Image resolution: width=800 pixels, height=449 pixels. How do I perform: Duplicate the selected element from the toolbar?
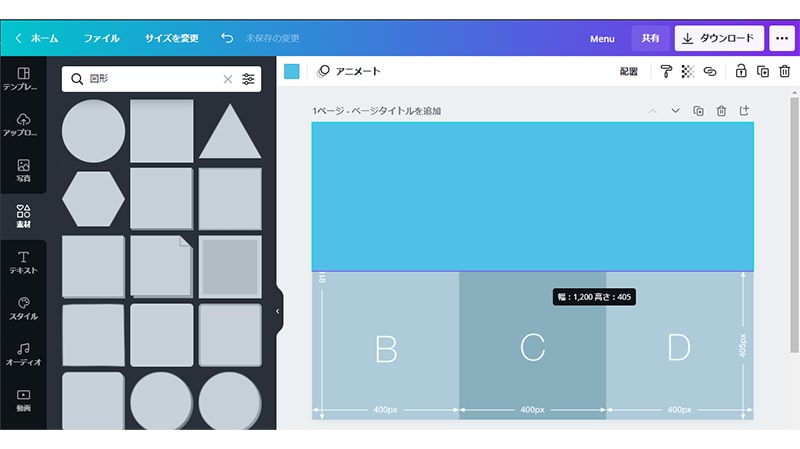[763, 71]
